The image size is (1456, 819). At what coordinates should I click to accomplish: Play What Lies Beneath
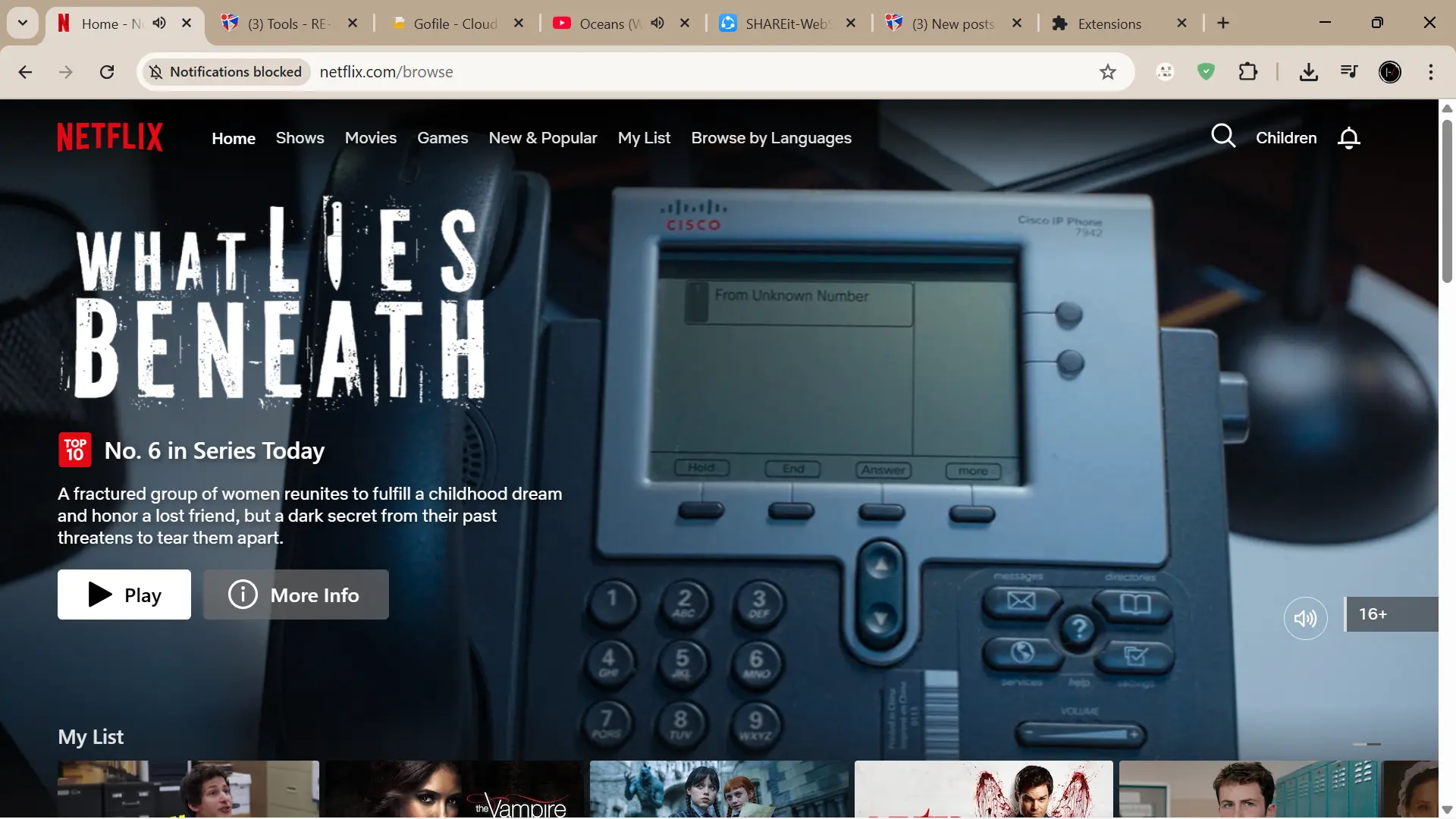coord(124,595)
